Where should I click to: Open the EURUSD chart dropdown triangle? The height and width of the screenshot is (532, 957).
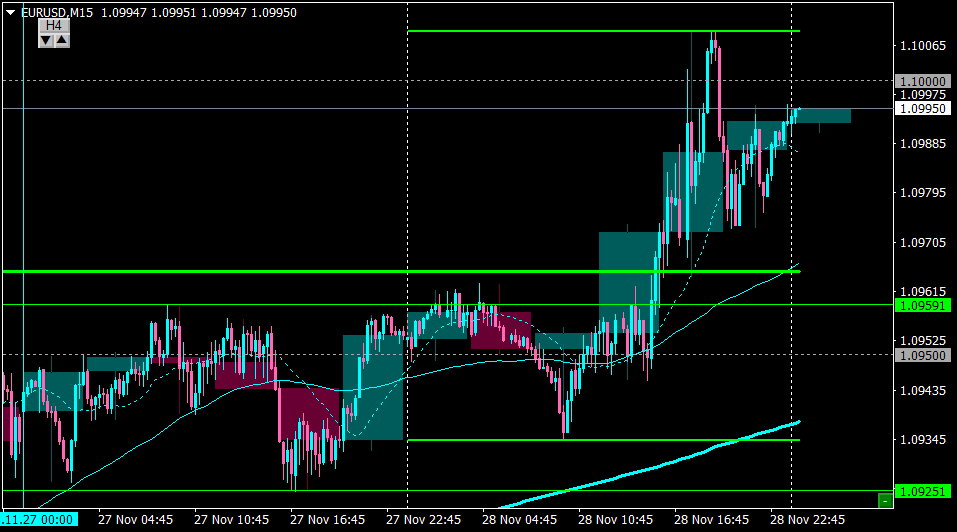[10, 12]
